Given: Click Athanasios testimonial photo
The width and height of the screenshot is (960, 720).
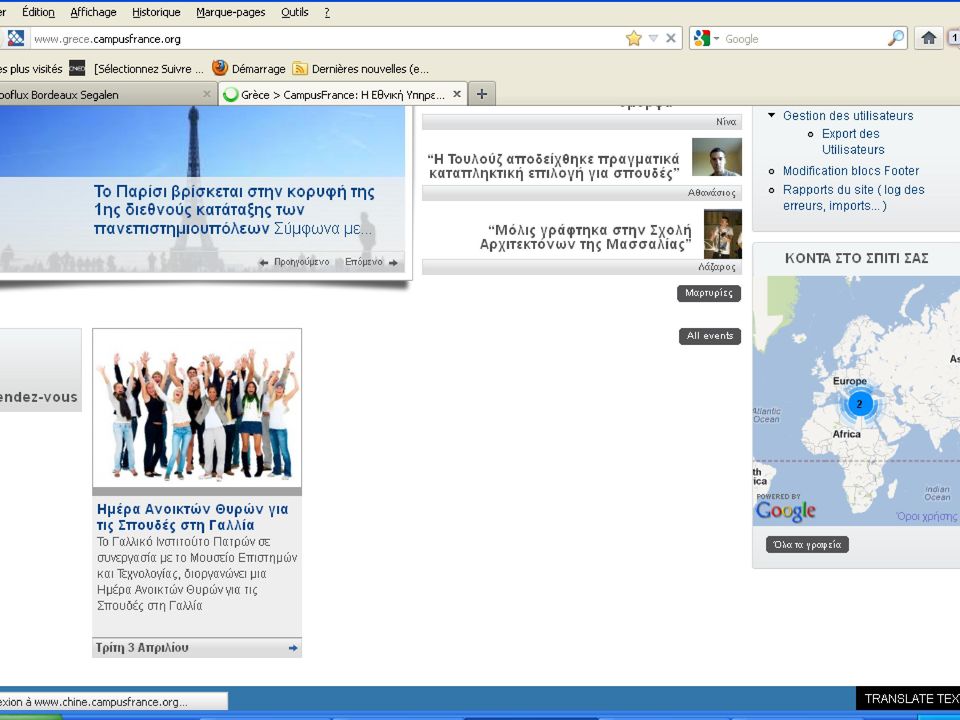Looking at the screenshot, I should tap(716, 157).
